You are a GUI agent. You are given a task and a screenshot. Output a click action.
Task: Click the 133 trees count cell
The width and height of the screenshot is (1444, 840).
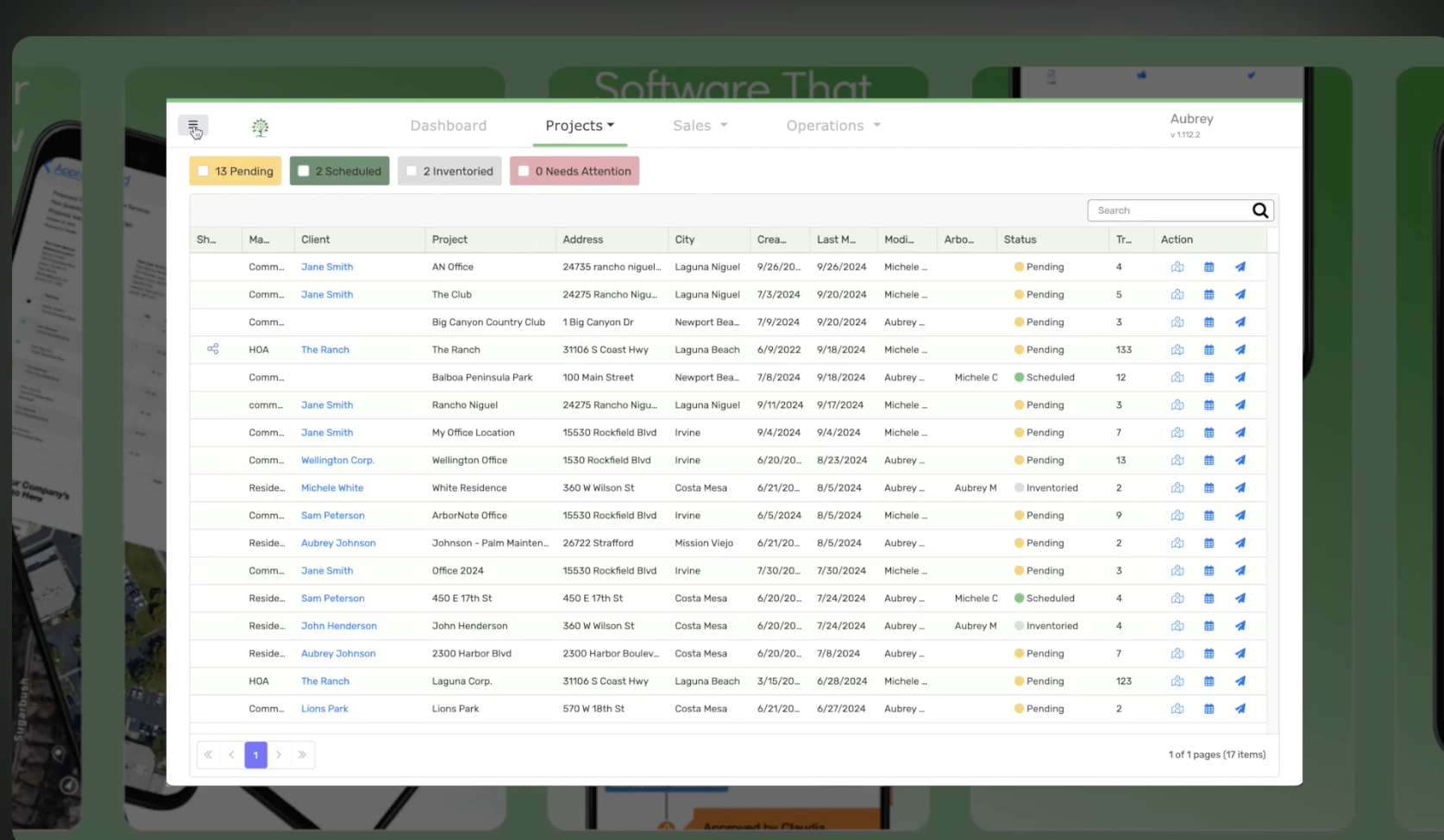1124,350
